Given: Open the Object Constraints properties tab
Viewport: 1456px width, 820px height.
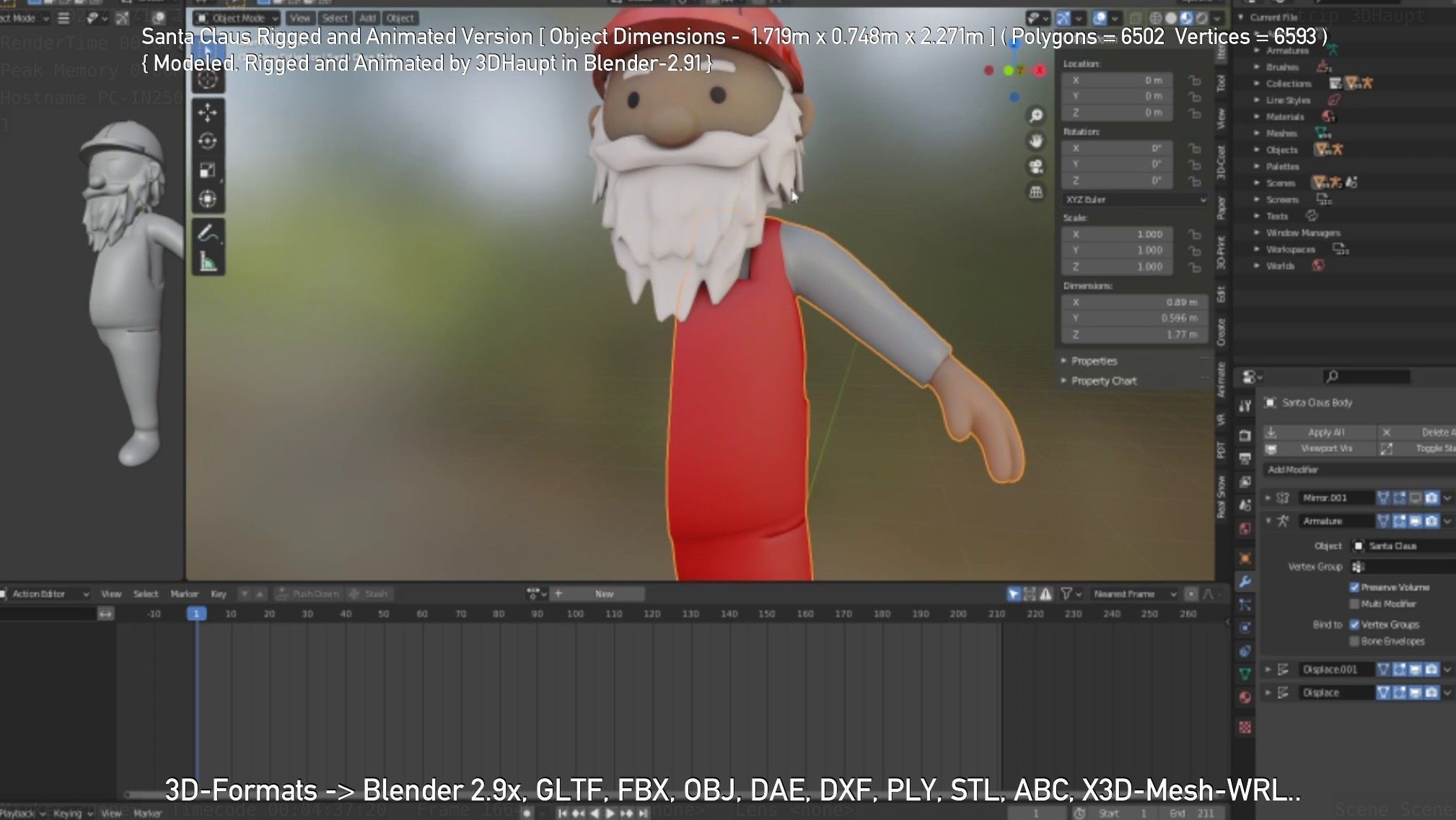Looking at the screenshot, I should pos(1245,651).
